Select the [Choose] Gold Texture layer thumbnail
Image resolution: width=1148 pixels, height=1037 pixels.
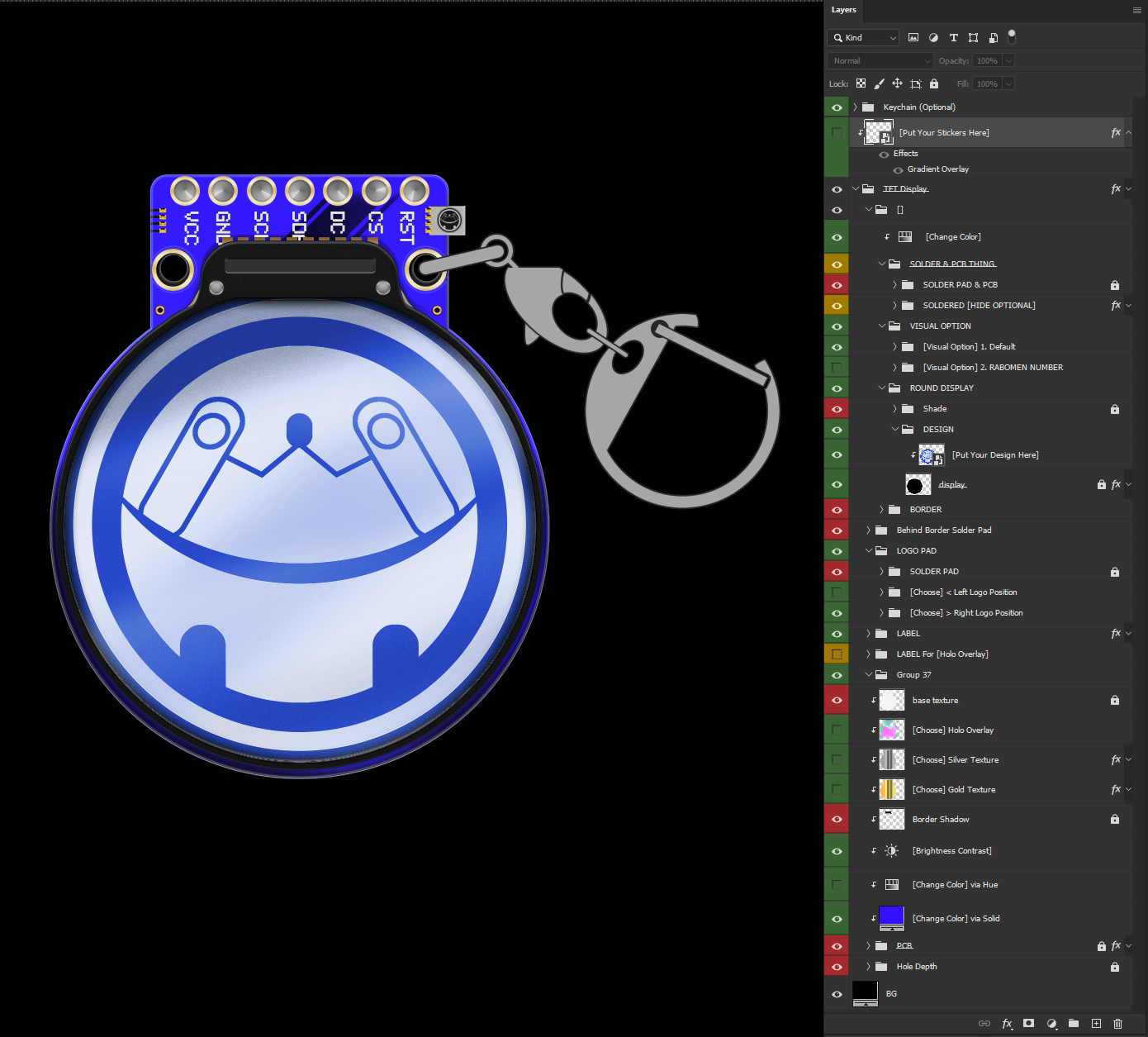coord(892,790)
